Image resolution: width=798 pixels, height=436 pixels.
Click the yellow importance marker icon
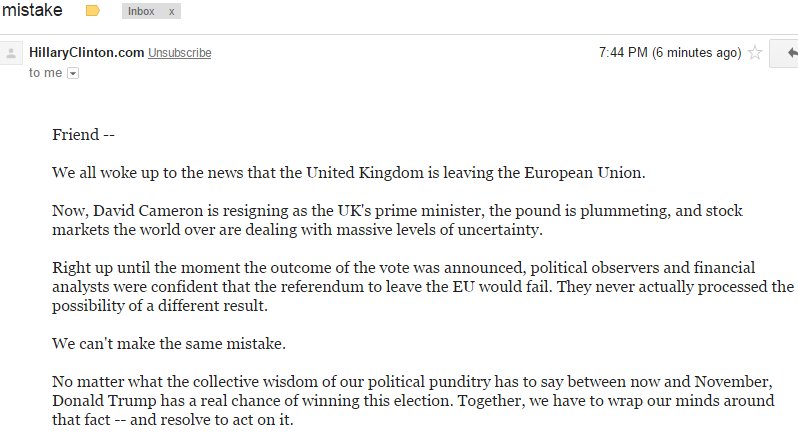93,11
